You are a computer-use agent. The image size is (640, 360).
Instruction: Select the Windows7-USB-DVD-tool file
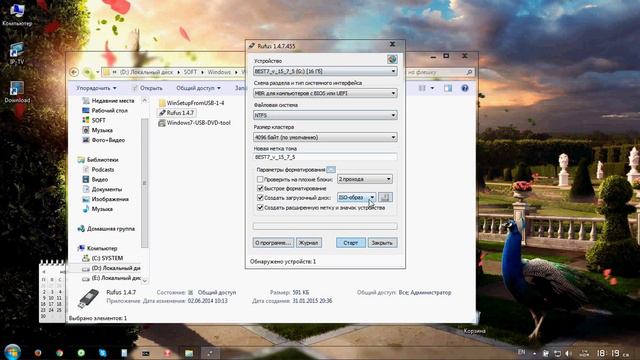194,122
